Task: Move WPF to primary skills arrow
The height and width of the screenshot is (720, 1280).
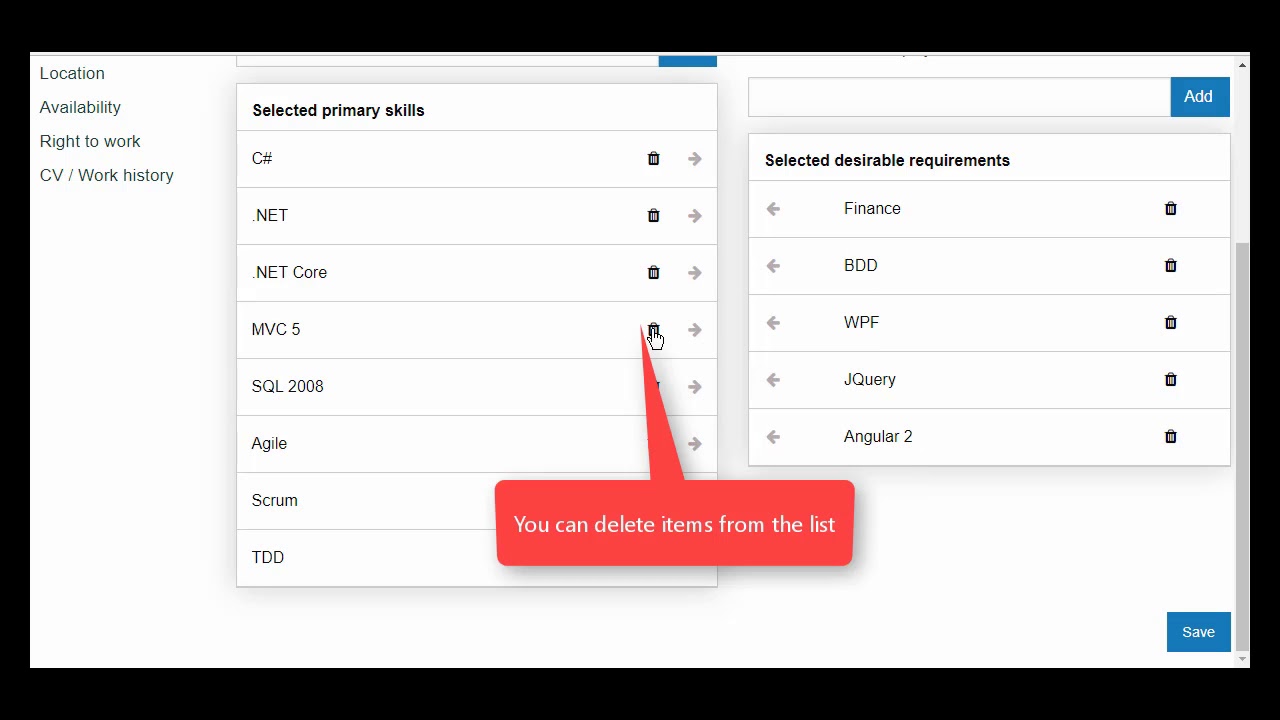Action: [773, 323]
